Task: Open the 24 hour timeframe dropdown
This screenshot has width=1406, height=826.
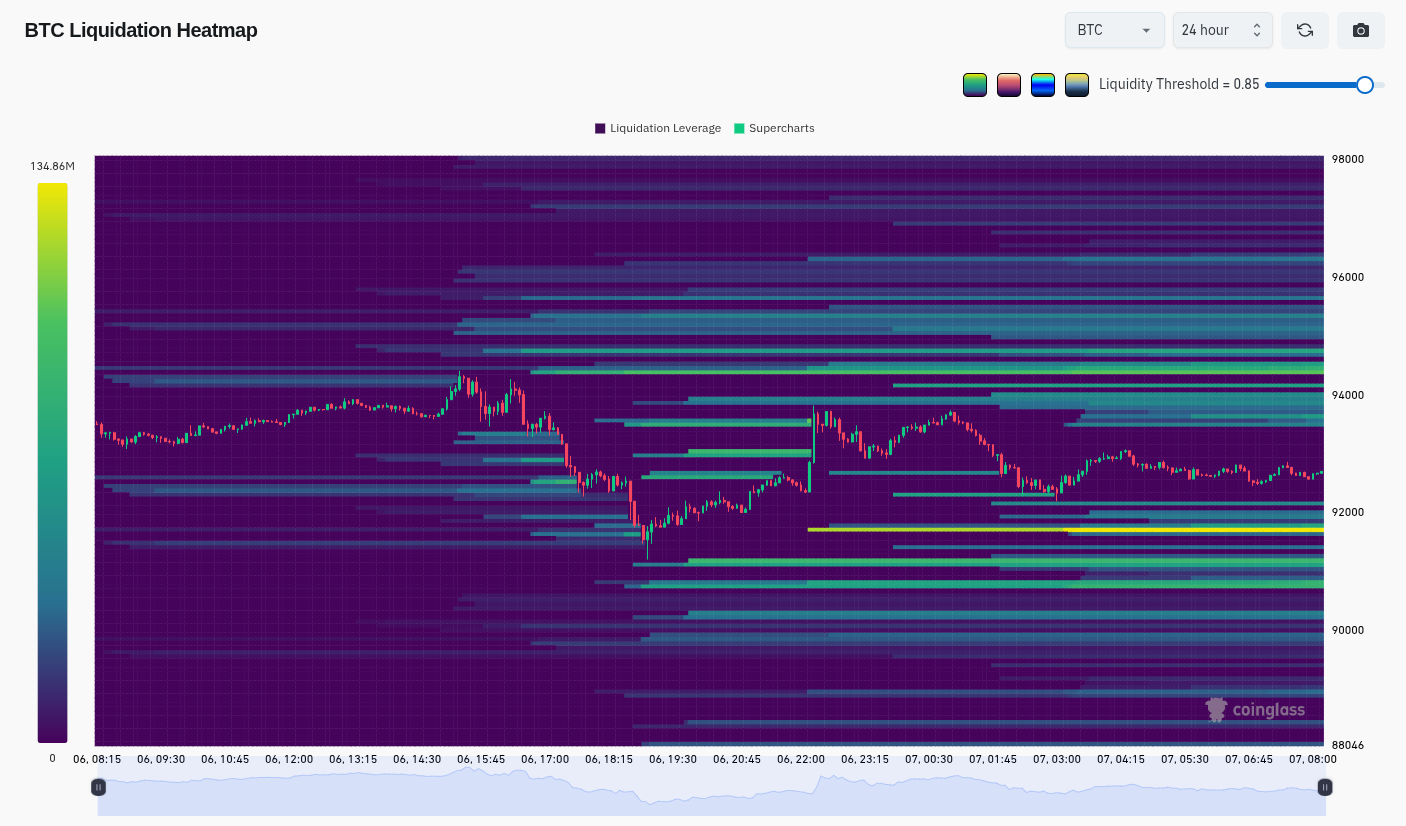Action: pos(1223,30)
